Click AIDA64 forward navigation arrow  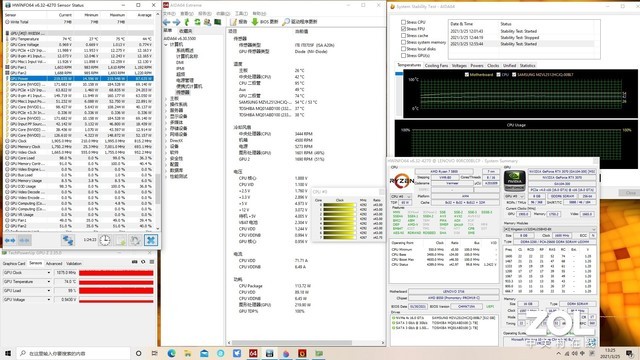pyautogui.click(x=176, y=22)
